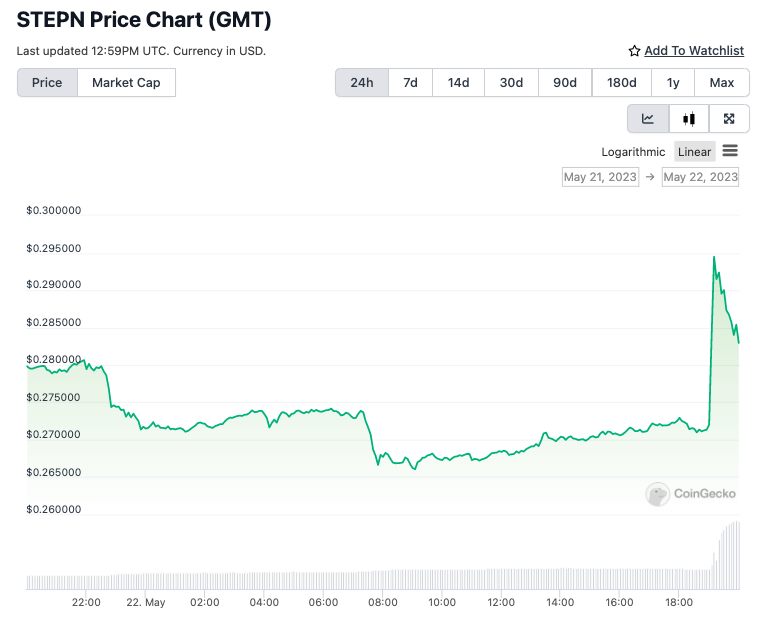Click the $0.275000 axis label
The height and width of the screenshot is (625, 767).
coord(53,397)
